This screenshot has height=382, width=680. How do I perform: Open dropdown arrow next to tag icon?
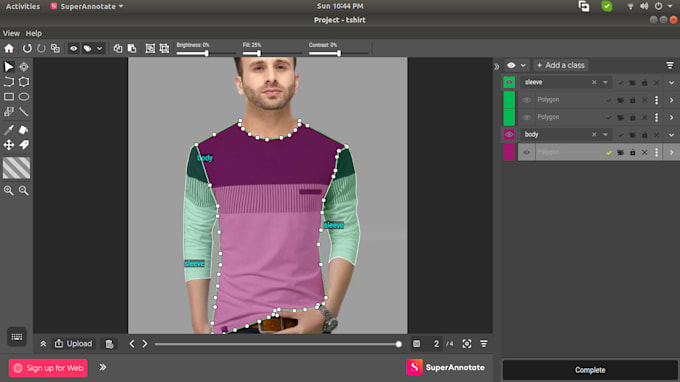(x=99, y=49)
